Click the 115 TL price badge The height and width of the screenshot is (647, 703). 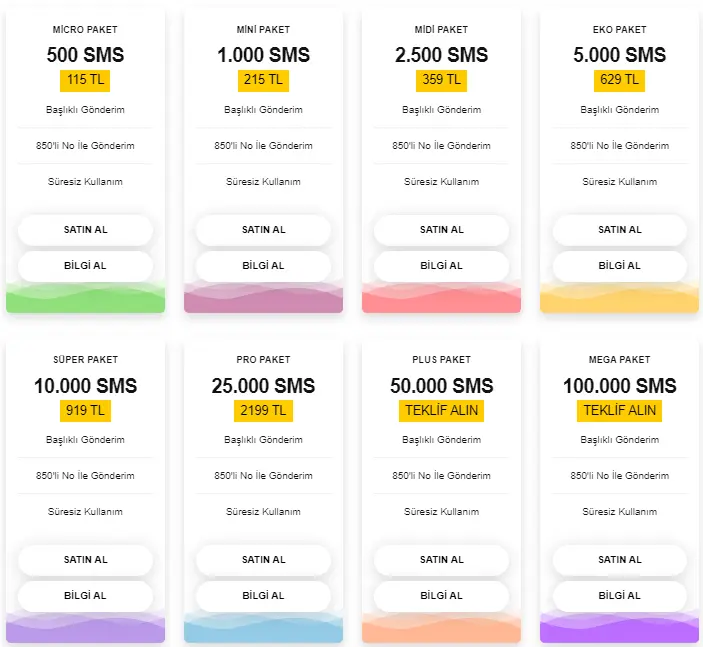85,81
